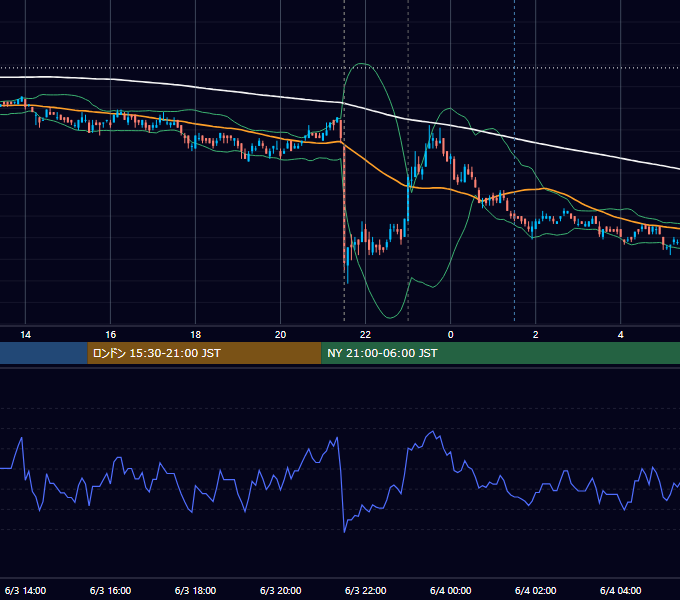Image resolution: width=680 pixels, height=600 pixels.
Task: Click the 20 hour axis label
Action: [281, 334]
